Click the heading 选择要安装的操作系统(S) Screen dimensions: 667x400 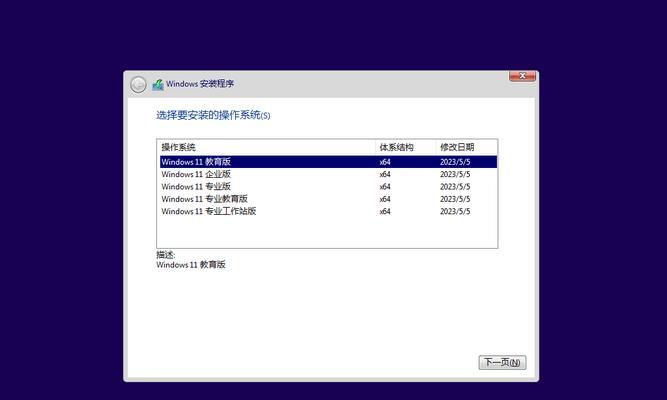point(213,115)
